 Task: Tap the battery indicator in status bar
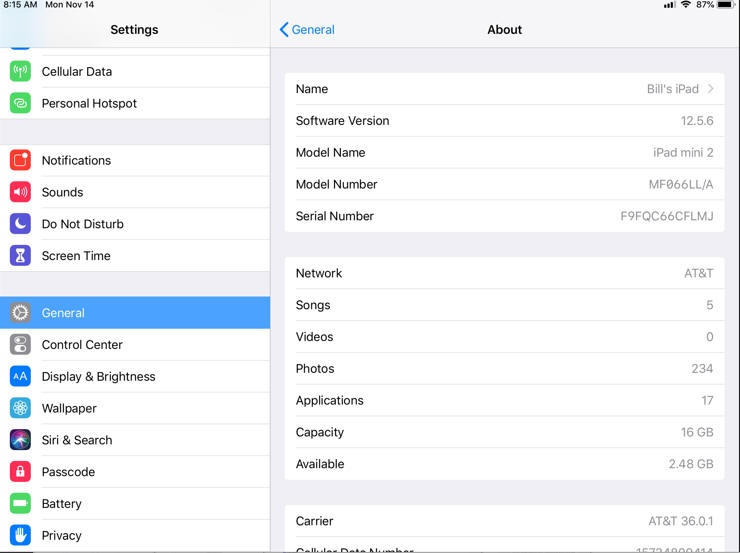click(x=725, y=5)
